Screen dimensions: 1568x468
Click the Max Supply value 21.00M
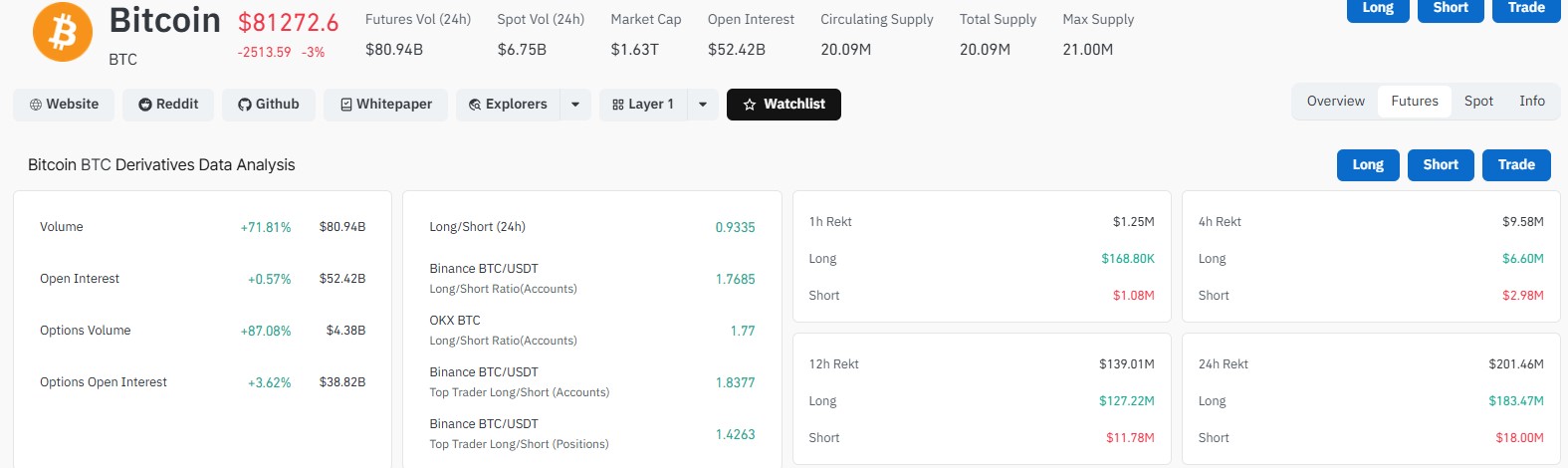[x=1088, y=50]
